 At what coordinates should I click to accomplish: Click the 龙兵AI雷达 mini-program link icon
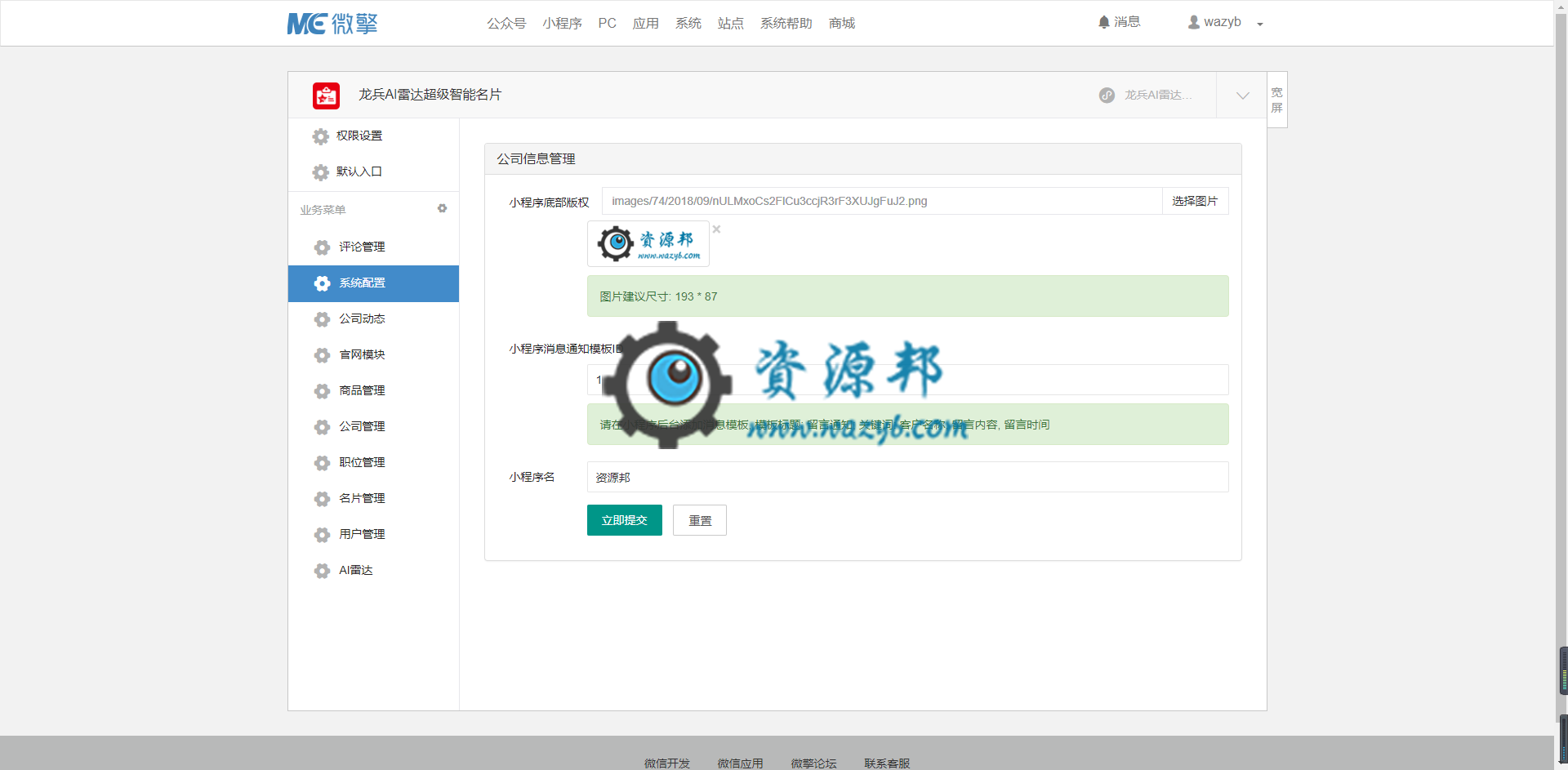(x=1107, y=96)
